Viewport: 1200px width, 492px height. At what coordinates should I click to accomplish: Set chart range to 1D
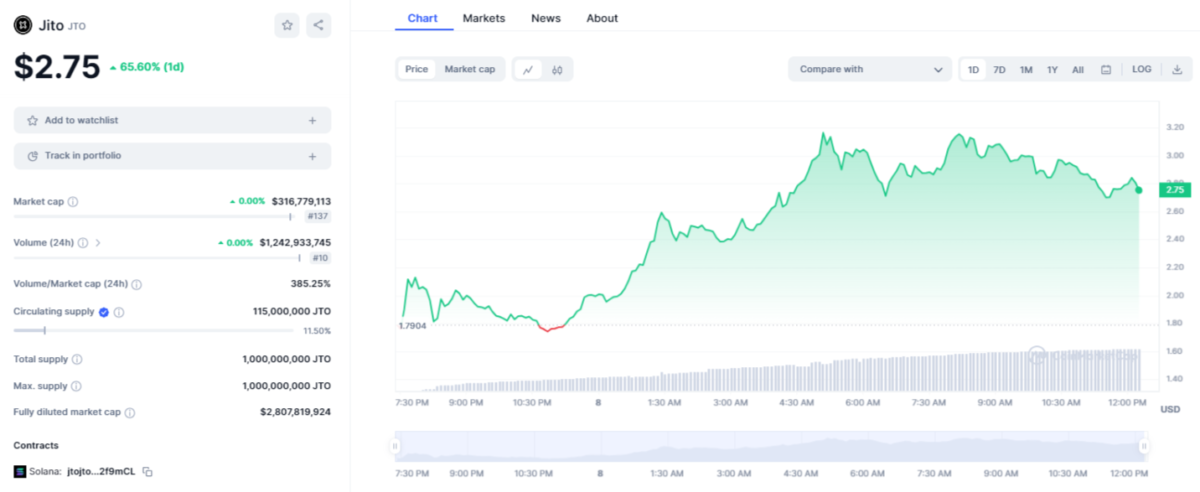(x=974, y=69)
